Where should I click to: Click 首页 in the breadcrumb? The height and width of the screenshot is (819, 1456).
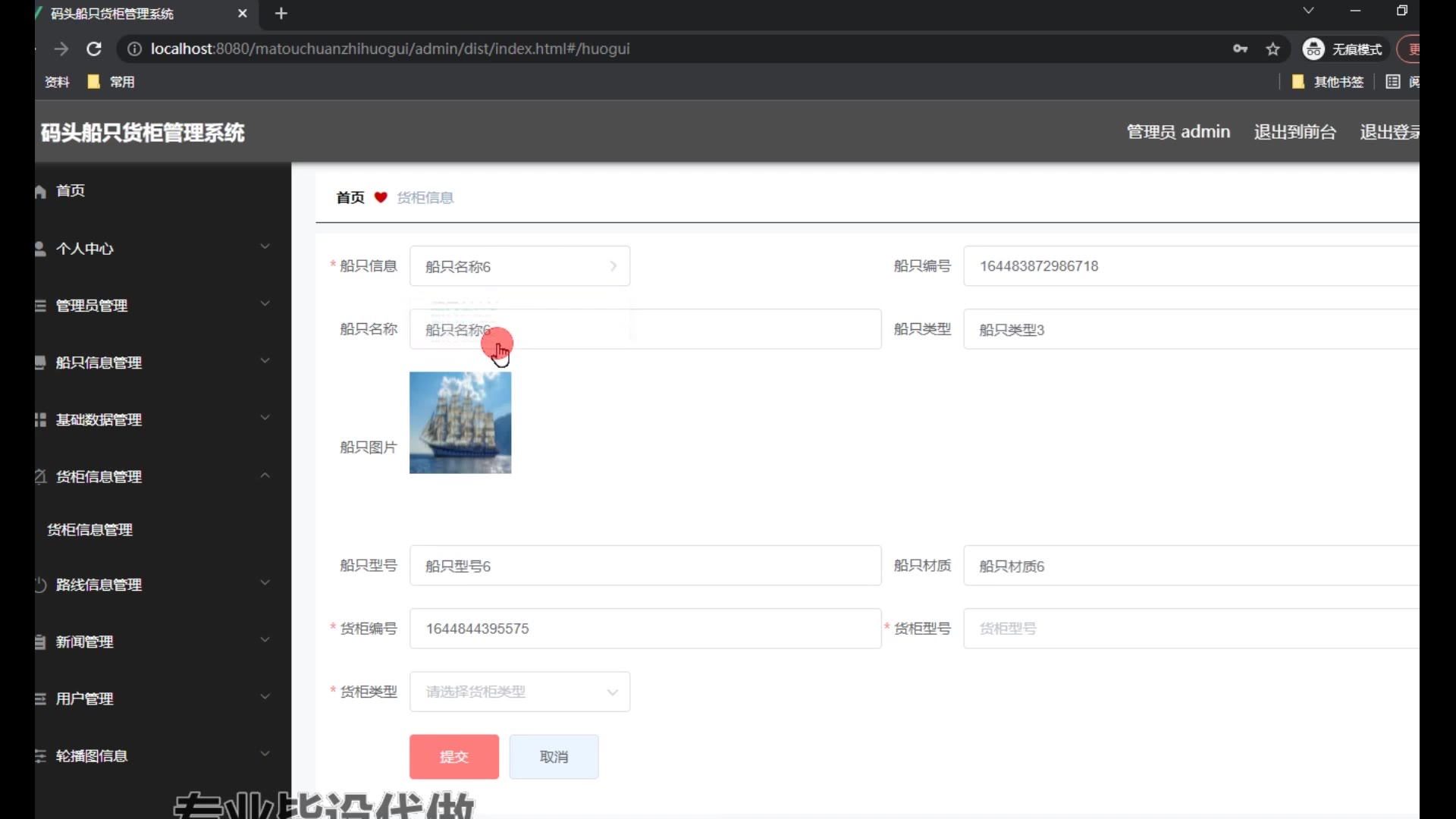click(x=350, y=197)
